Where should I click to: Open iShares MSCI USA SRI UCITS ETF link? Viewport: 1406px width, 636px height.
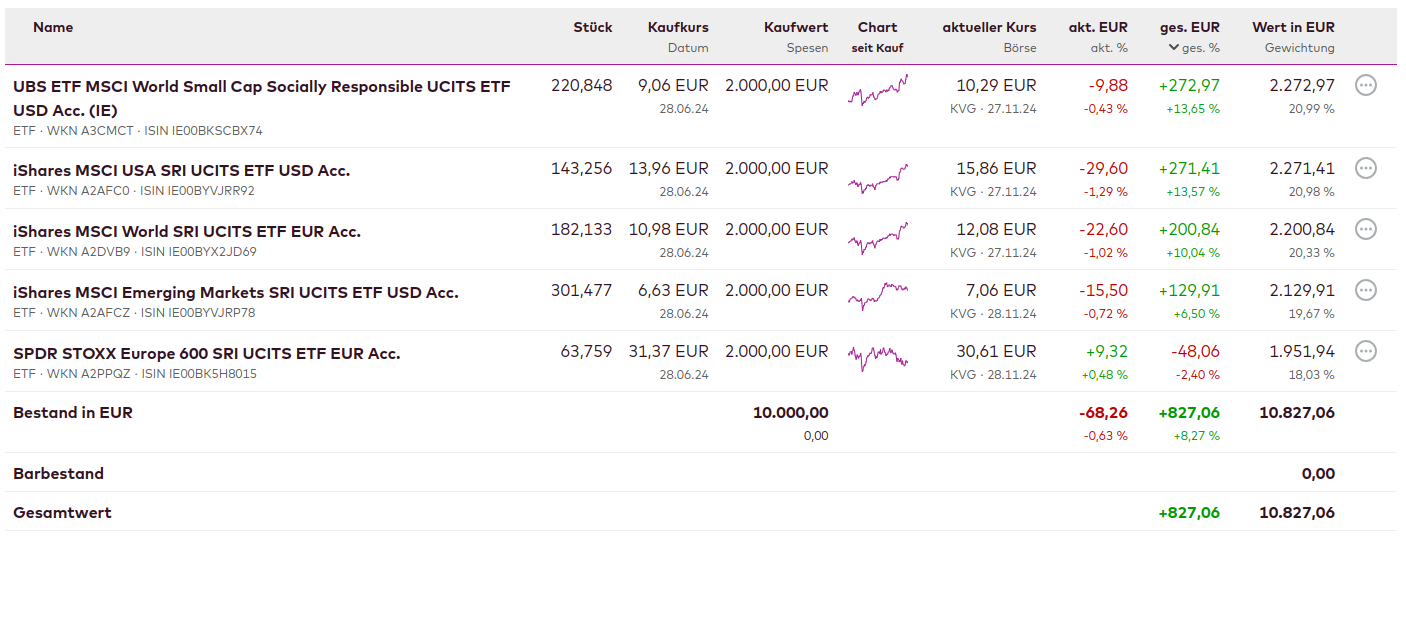click(x=182, y=171)
